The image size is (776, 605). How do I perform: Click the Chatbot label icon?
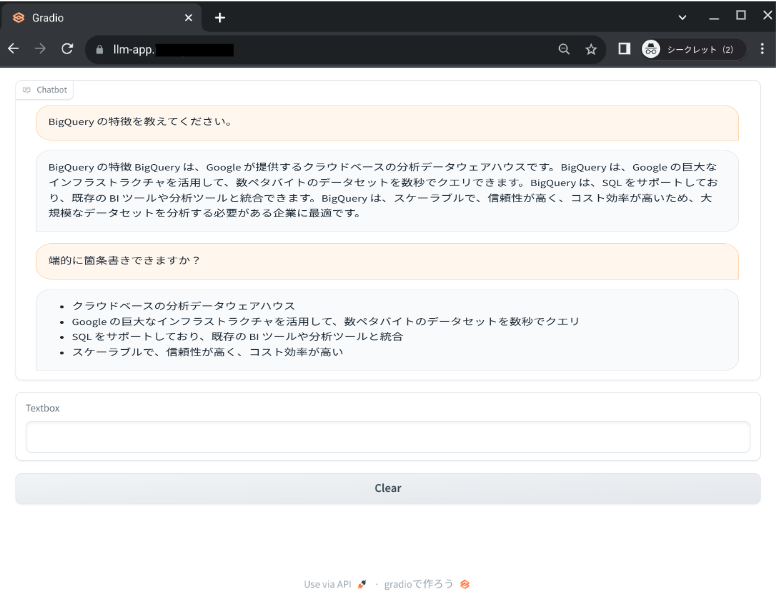[27, 90]
